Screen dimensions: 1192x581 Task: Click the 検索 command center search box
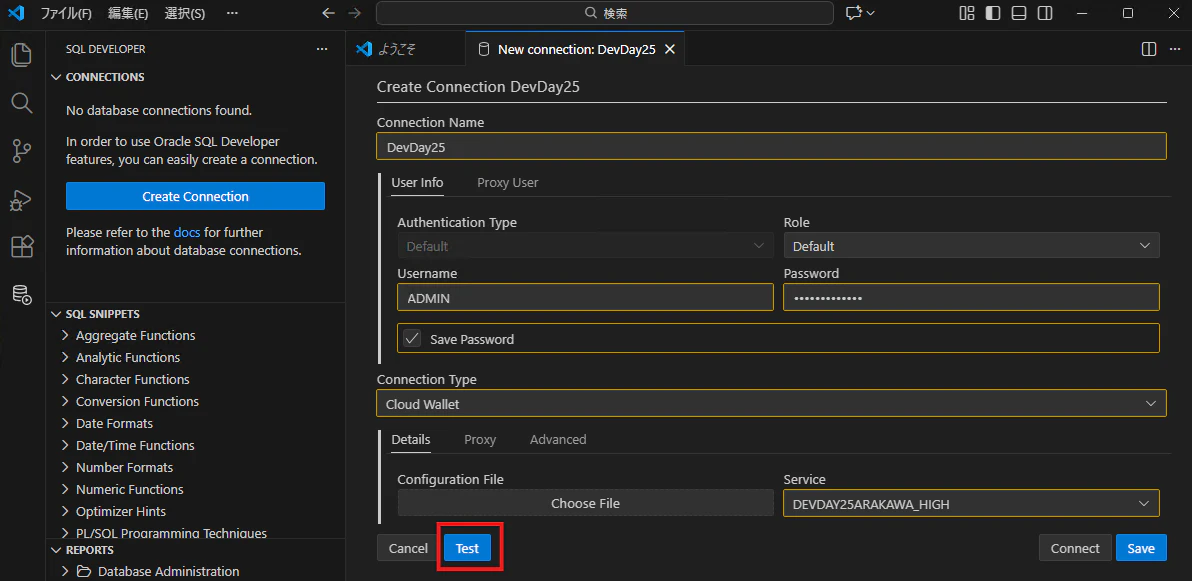point(604,13)
